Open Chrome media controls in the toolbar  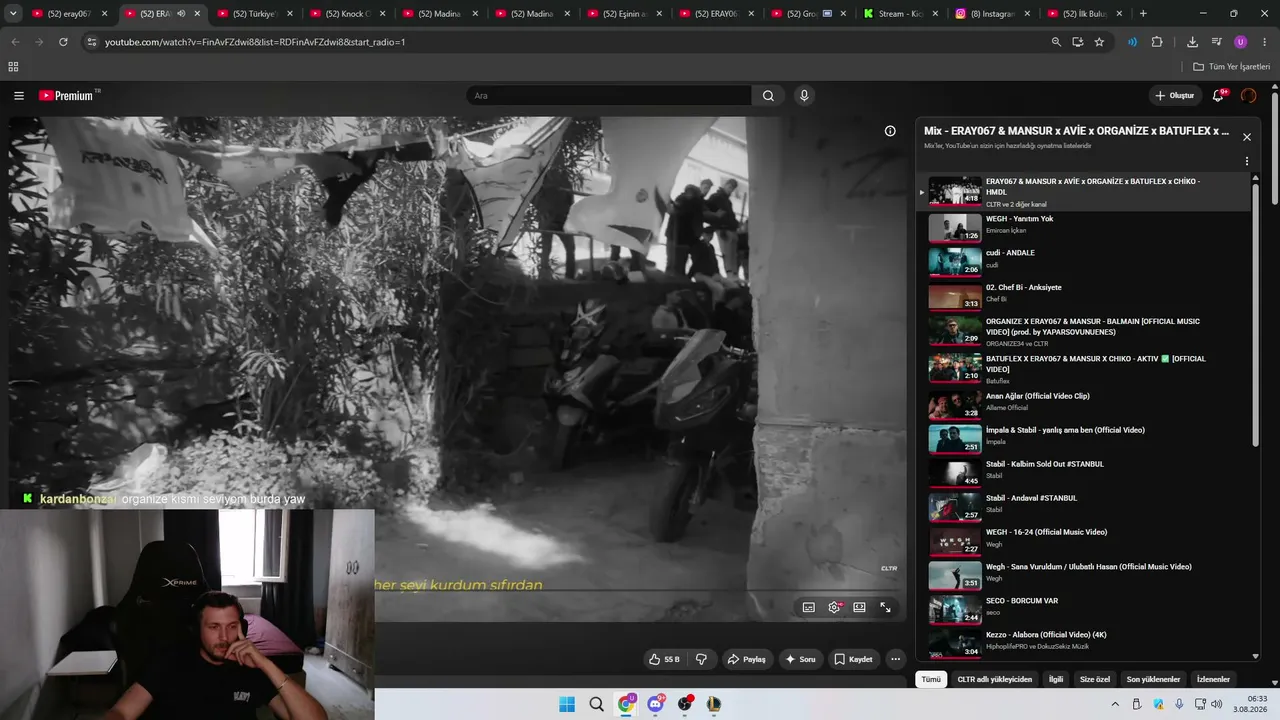pyautogui.click(x=1217, y=42)
